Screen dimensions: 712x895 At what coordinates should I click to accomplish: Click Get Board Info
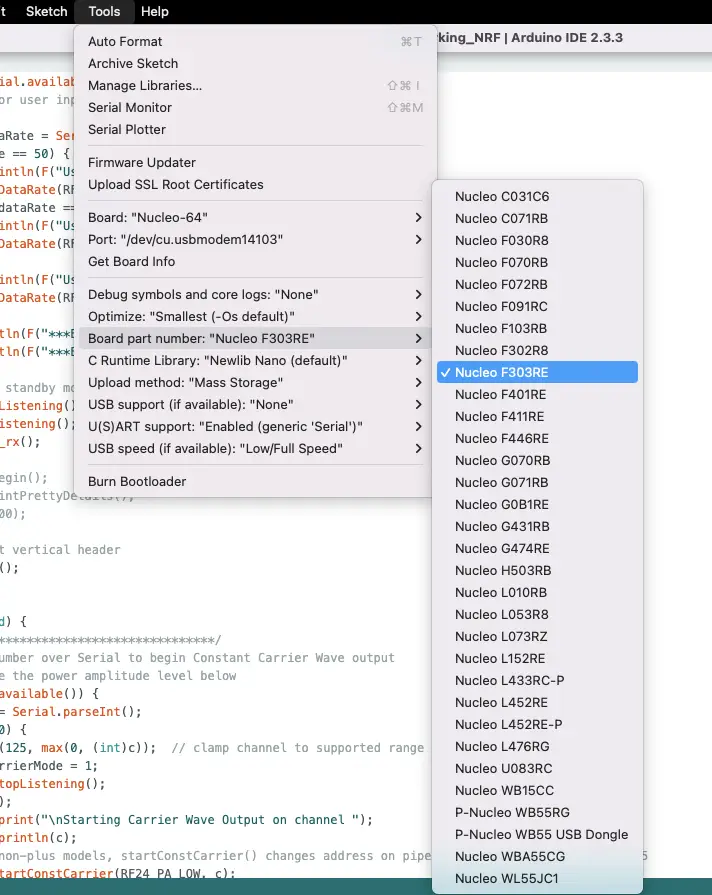[x=255, y=261]
